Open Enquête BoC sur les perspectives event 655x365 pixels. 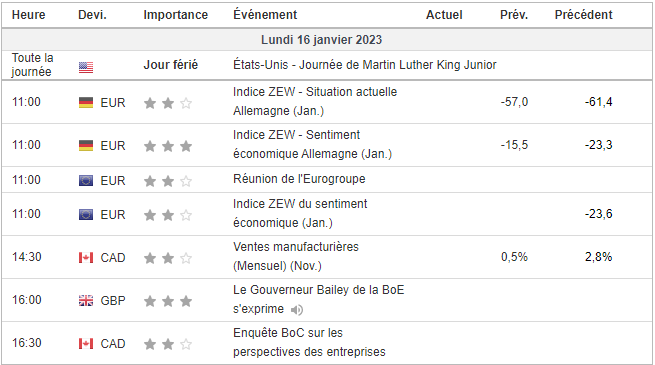pyautogui.click(x=309, y=342)
